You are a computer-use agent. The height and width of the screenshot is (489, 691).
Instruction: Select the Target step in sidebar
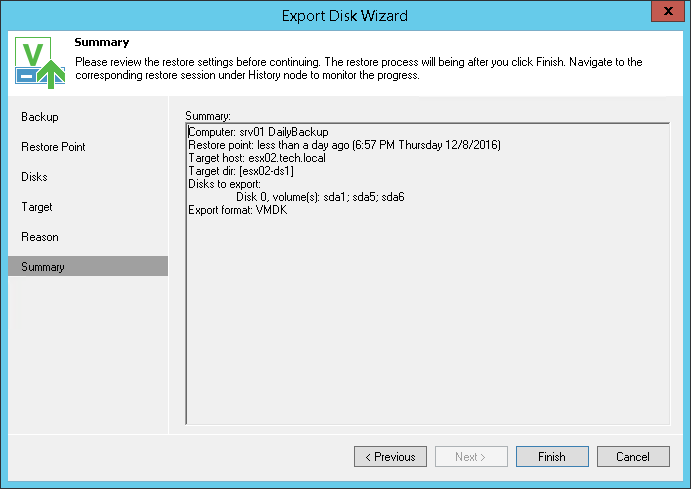tap(37, 207)
